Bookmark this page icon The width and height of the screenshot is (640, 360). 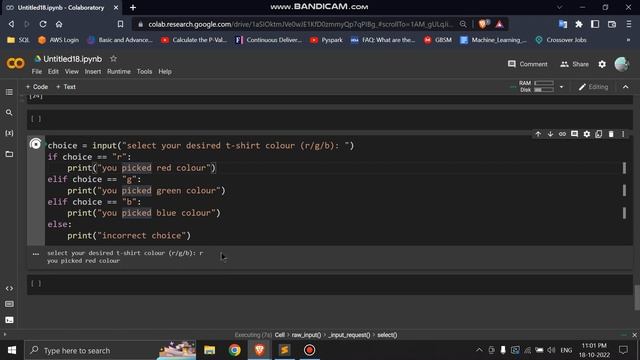pos(120,24)
